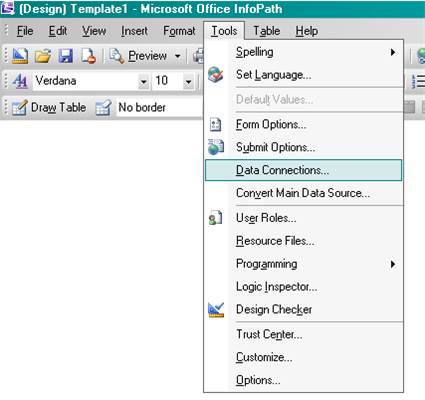Run Design Checker from the menu
This screenshot has width=425, height=400.
pyautogui.click(x=303, y=310)
